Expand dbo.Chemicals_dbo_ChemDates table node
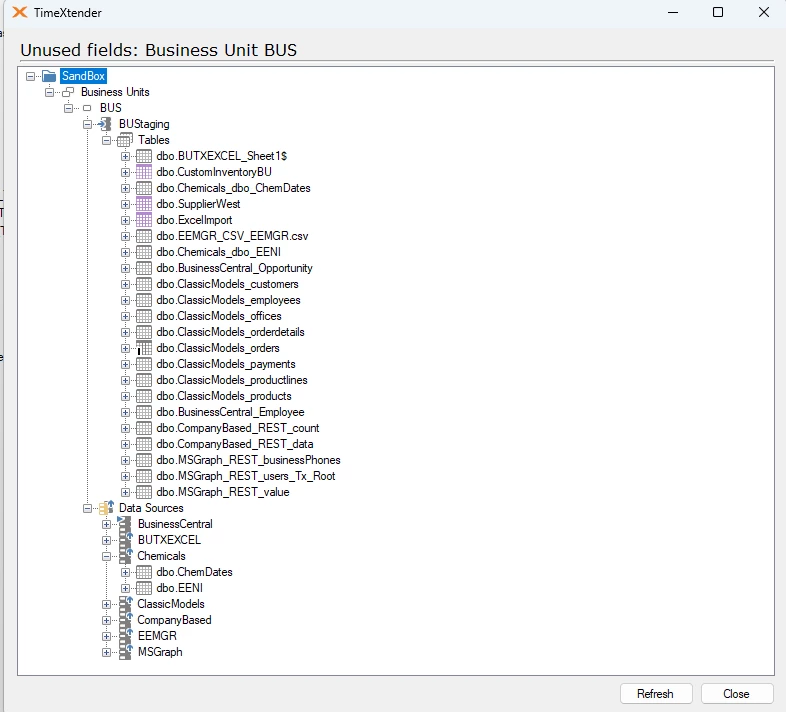Screen dimensions: 786x712 [x=125, y=189]
